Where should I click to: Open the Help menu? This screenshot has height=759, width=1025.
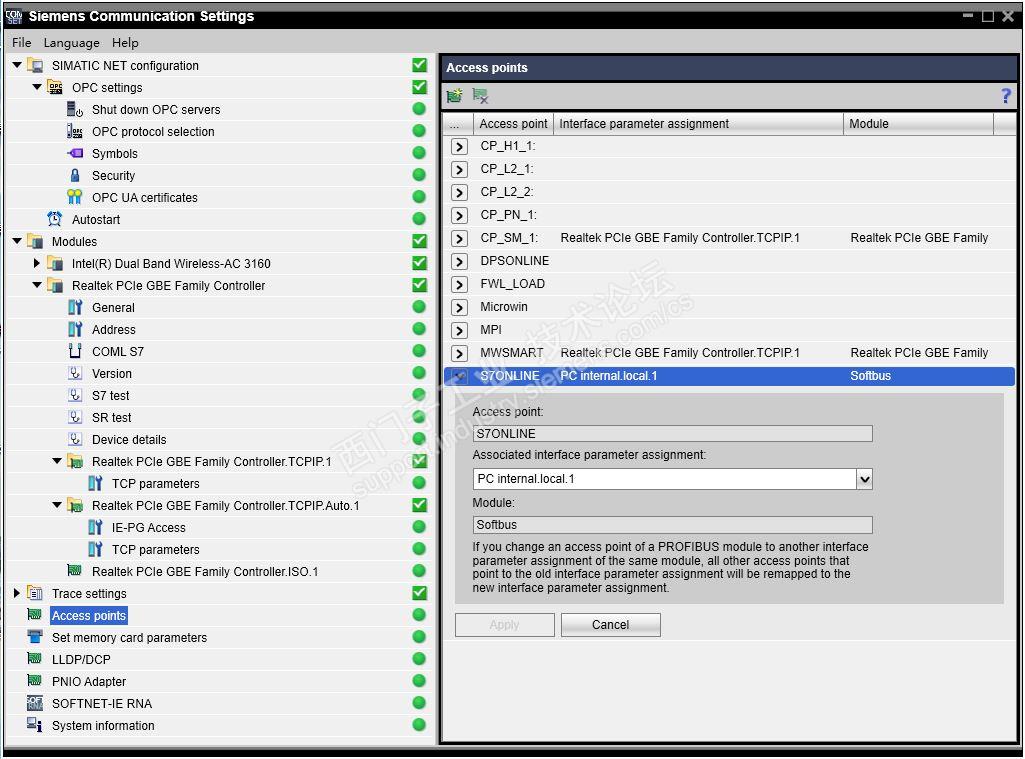(x=125, y=42)
